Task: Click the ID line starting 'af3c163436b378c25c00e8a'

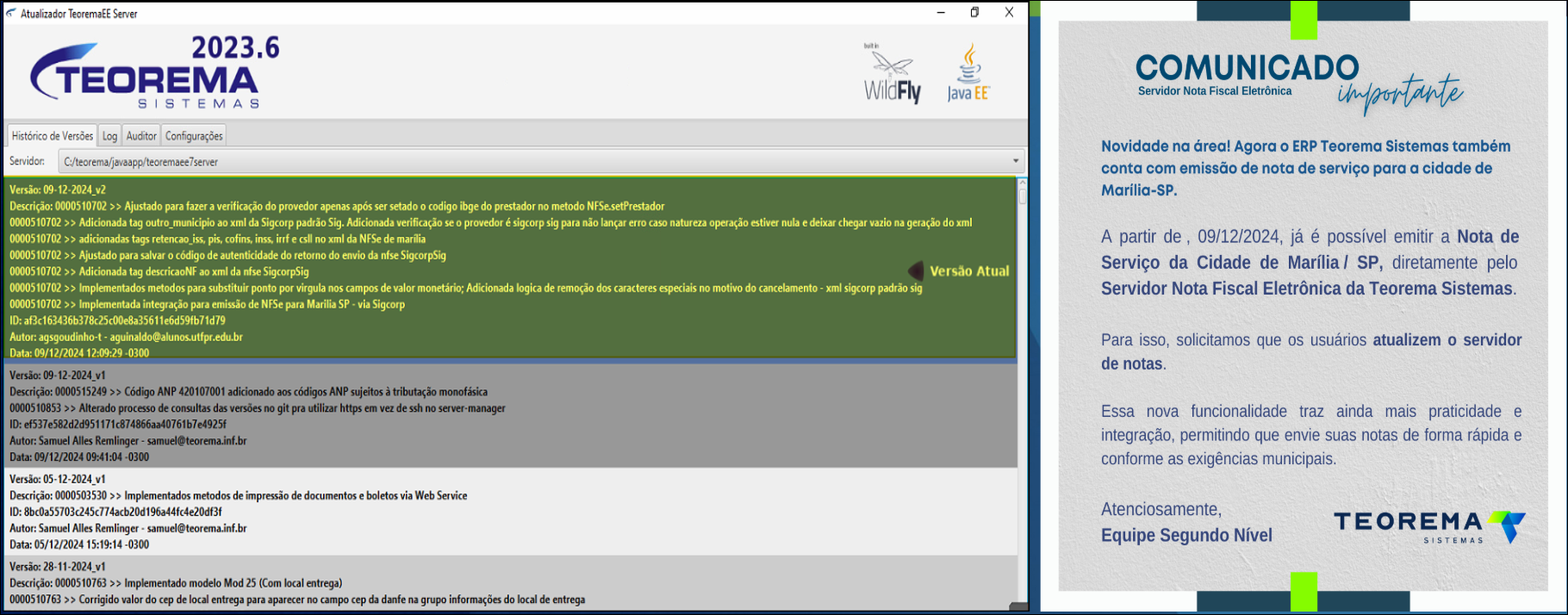Action: tap(117, 320)
